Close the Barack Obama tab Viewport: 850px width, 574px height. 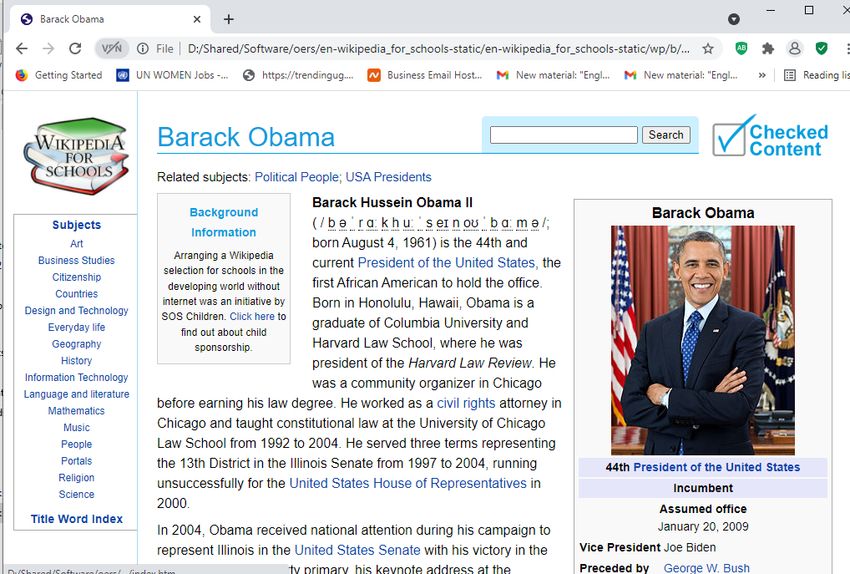(197, 19)
